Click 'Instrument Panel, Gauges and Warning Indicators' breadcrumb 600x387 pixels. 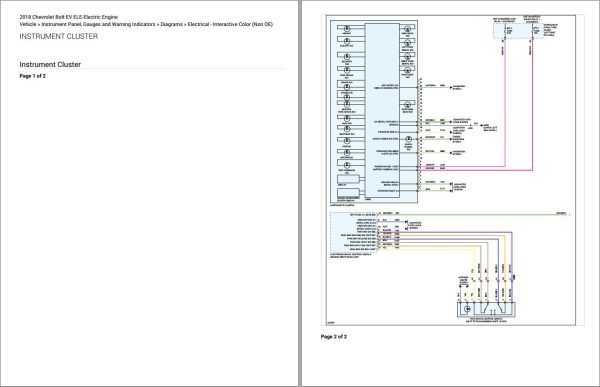pyautogui.click(x=98, y=24)
